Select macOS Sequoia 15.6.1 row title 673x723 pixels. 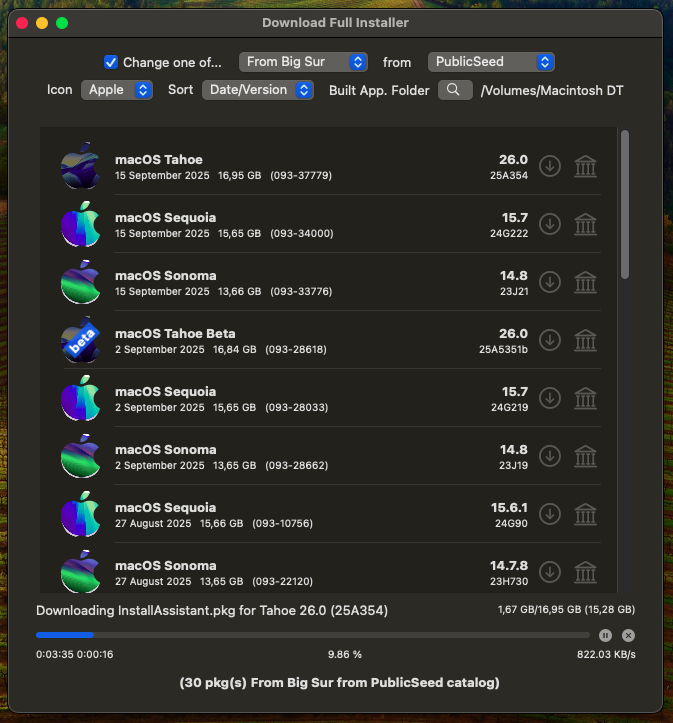click(165, 508)
